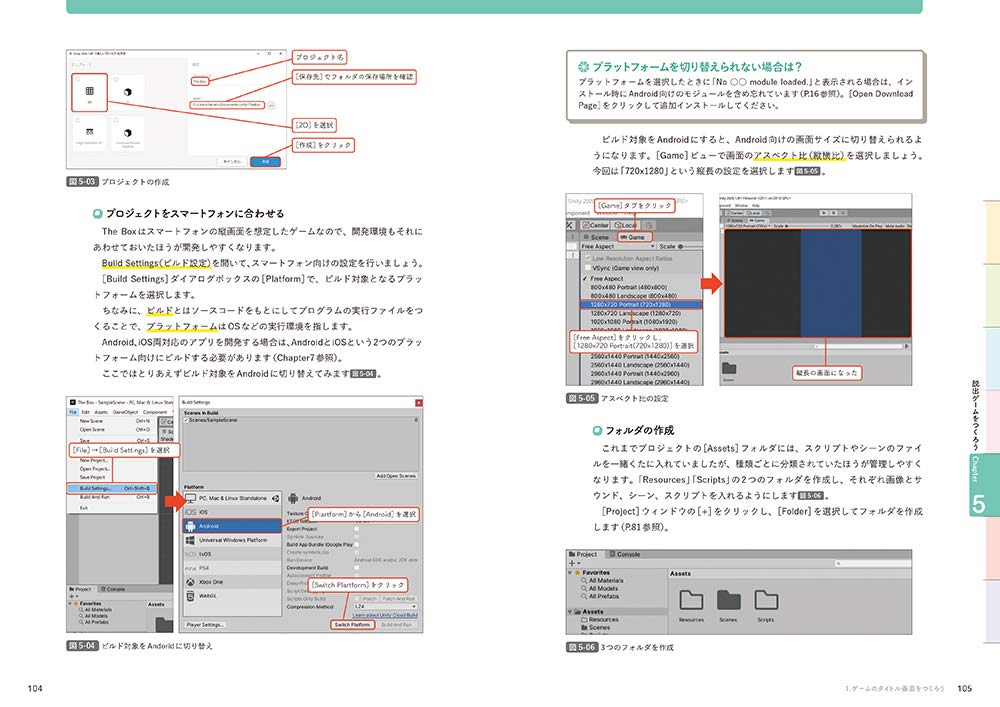Click the Add Open Scenes button

pos(396,476)
